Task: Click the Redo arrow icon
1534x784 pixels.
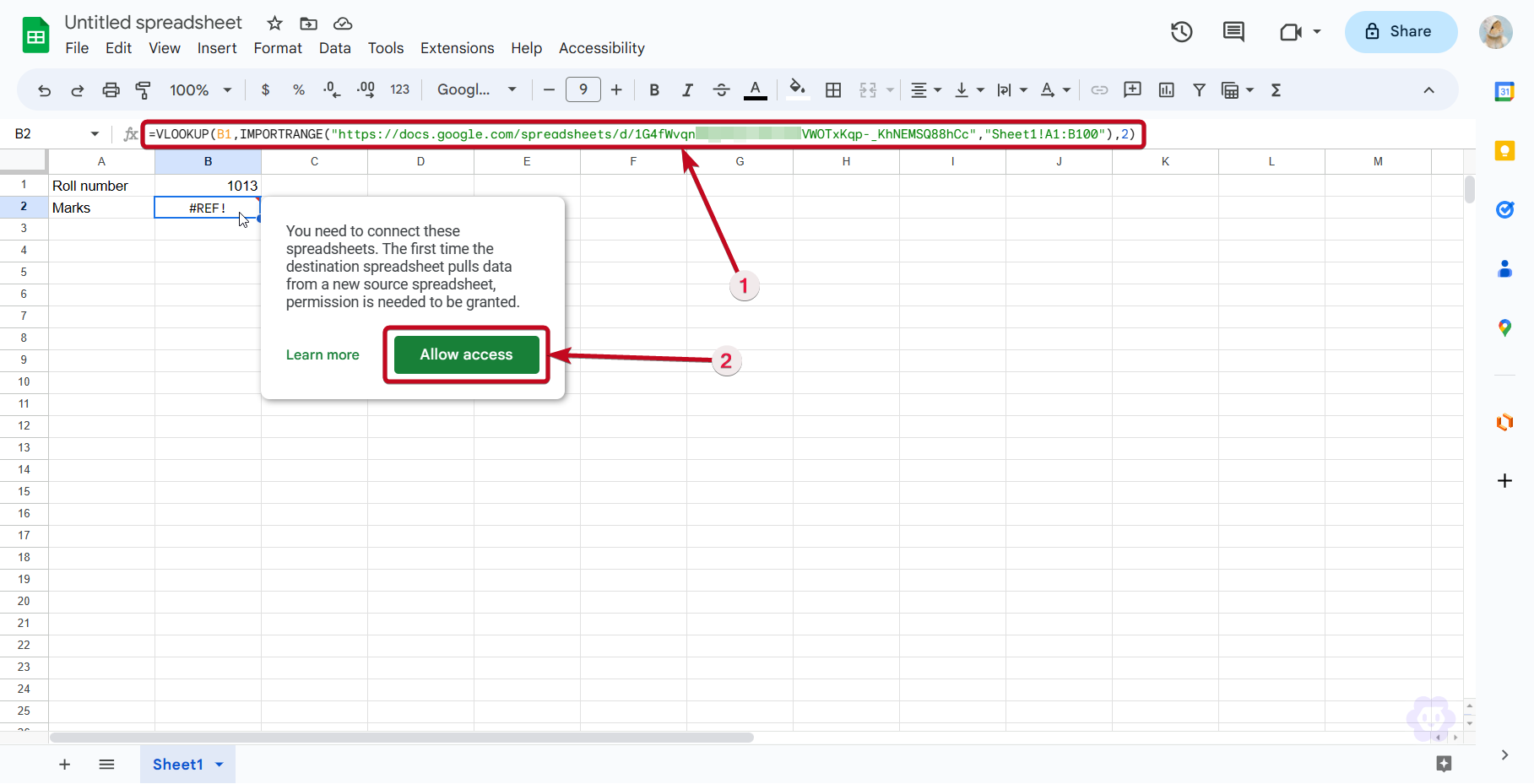Action: click(x=78, y=90)
